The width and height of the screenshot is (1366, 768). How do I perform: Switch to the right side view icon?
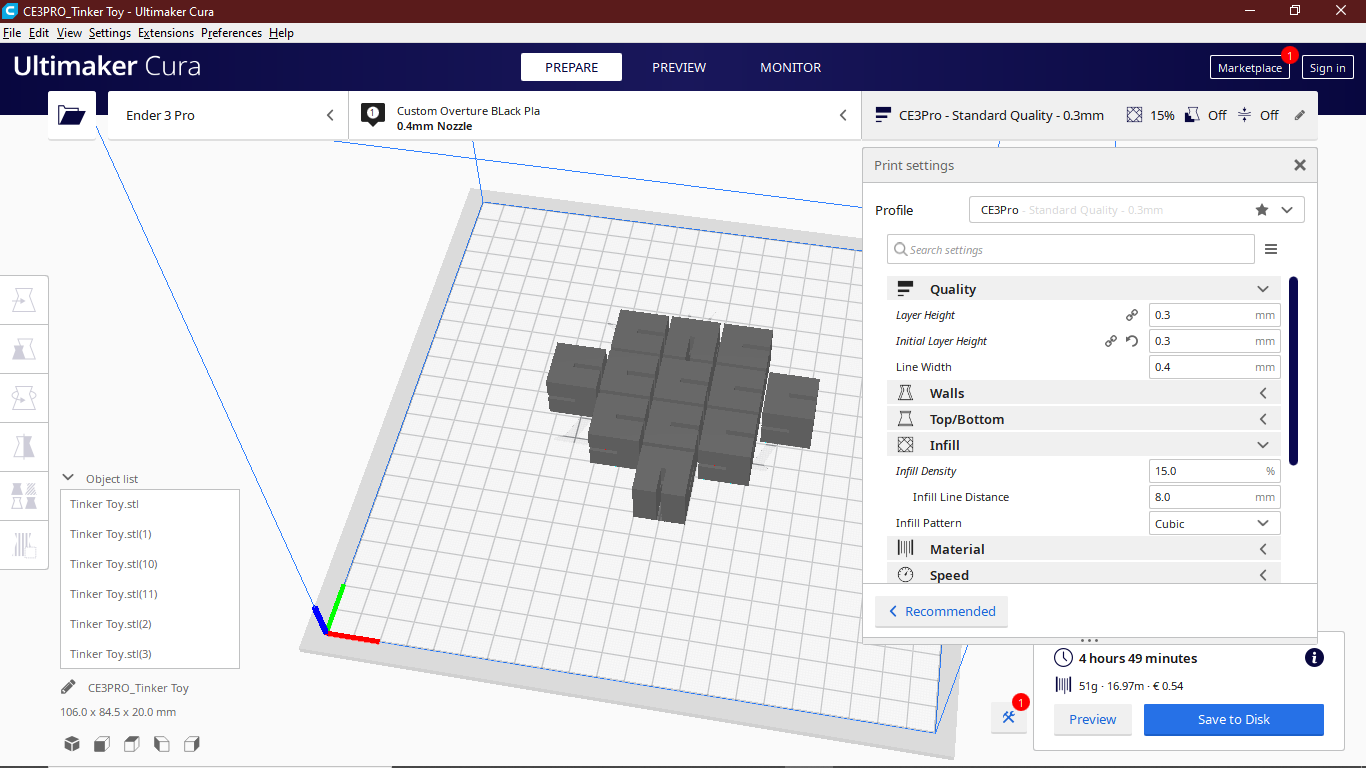point(192,744)
